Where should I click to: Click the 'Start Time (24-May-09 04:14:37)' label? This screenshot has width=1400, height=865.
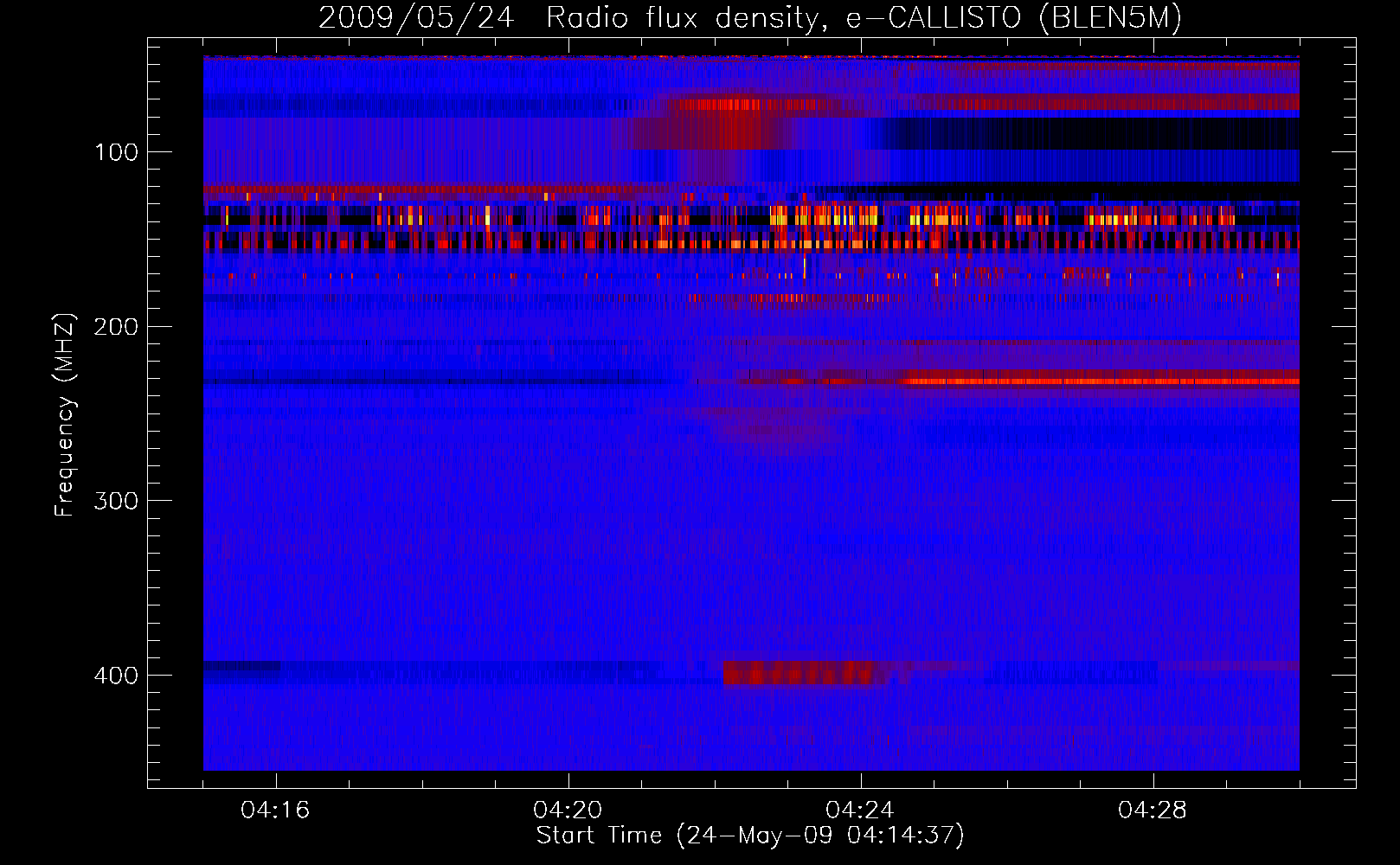(750, 836)
